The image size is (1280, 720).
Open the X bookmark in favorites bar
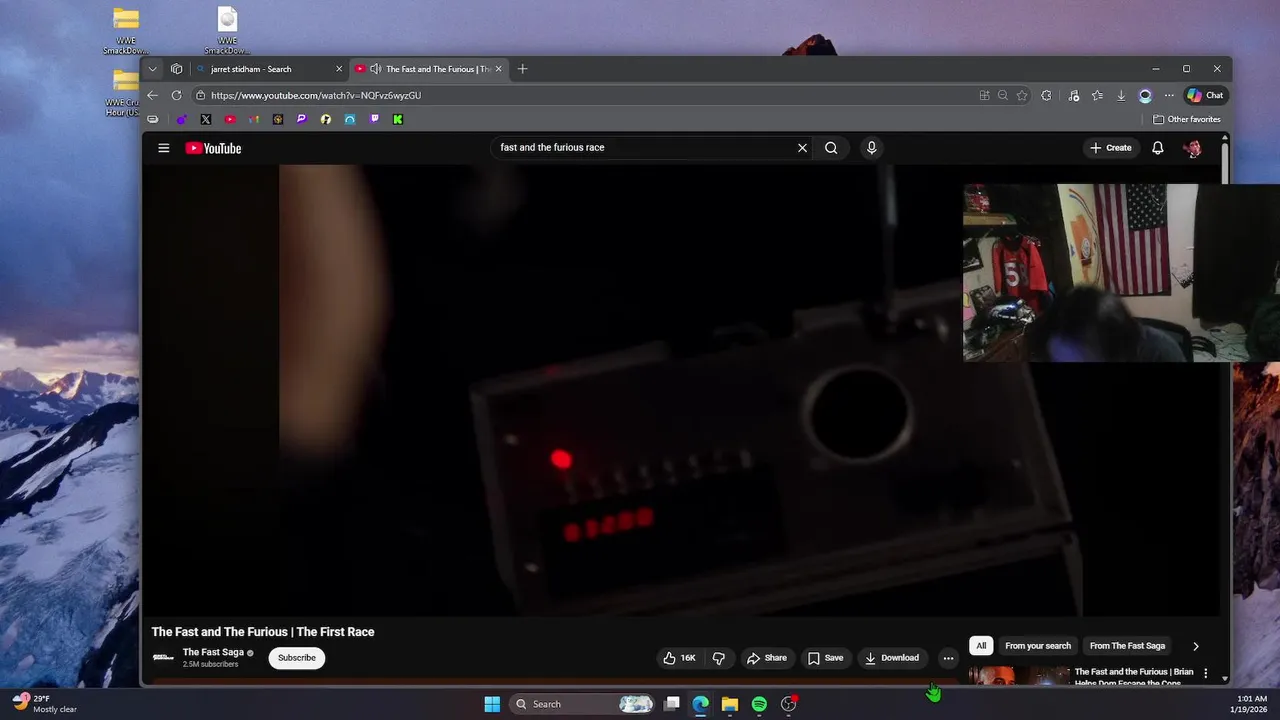[x=206, y=119]
